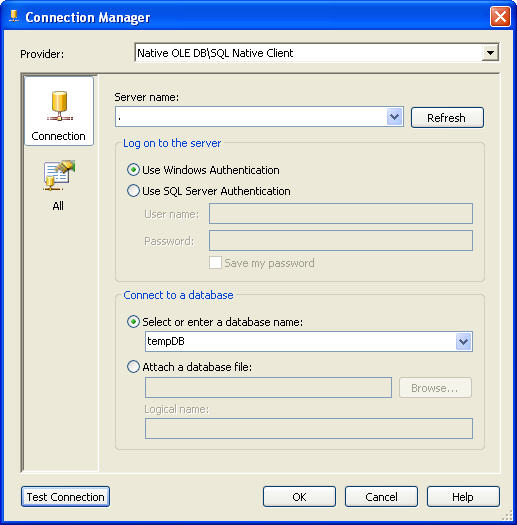Select Use Windows Authentication radio button
This screenshot has height=525, width=517.
133,170
